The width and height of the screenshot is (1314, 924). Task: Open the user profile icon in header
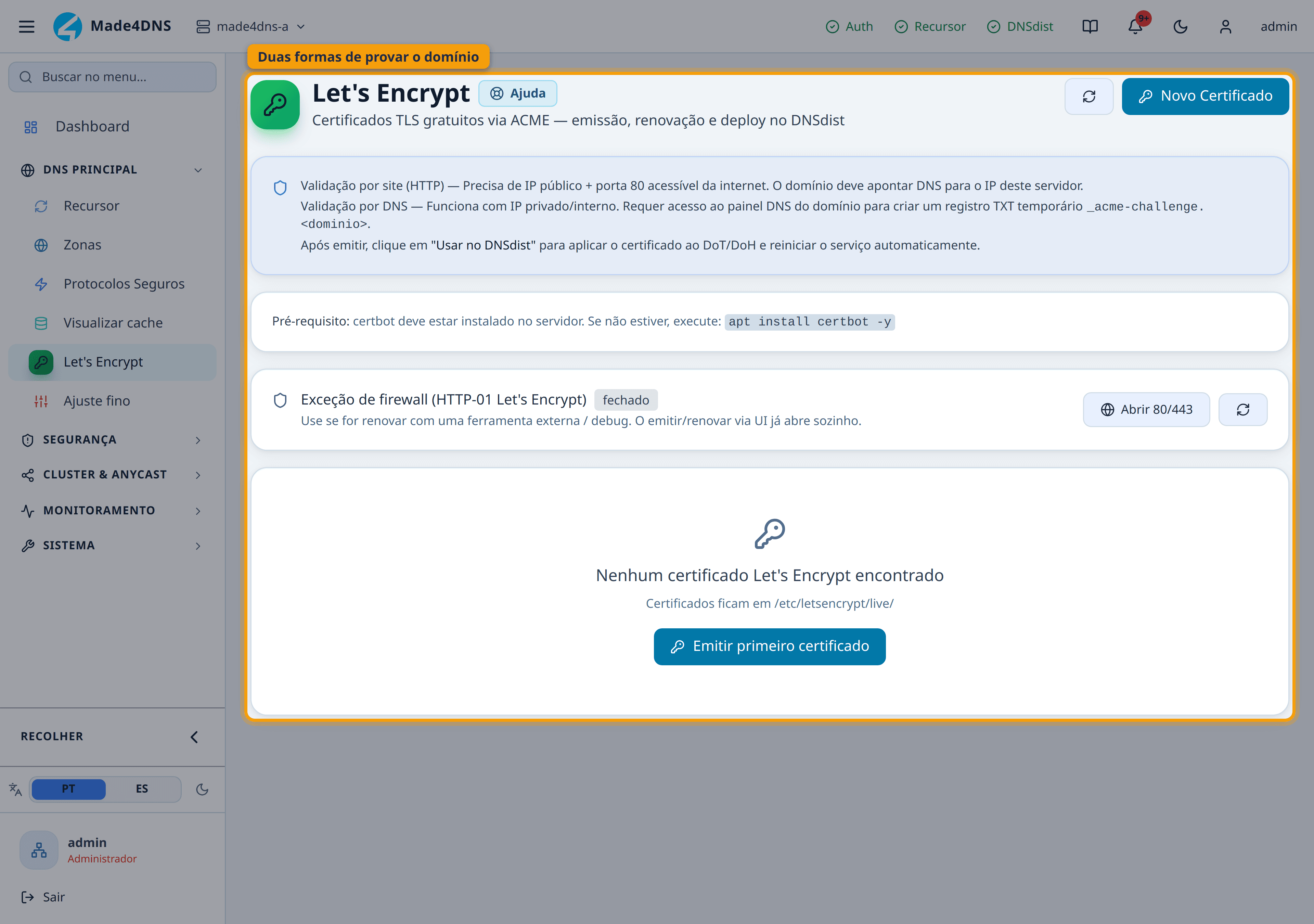[x=1225, y=26]
